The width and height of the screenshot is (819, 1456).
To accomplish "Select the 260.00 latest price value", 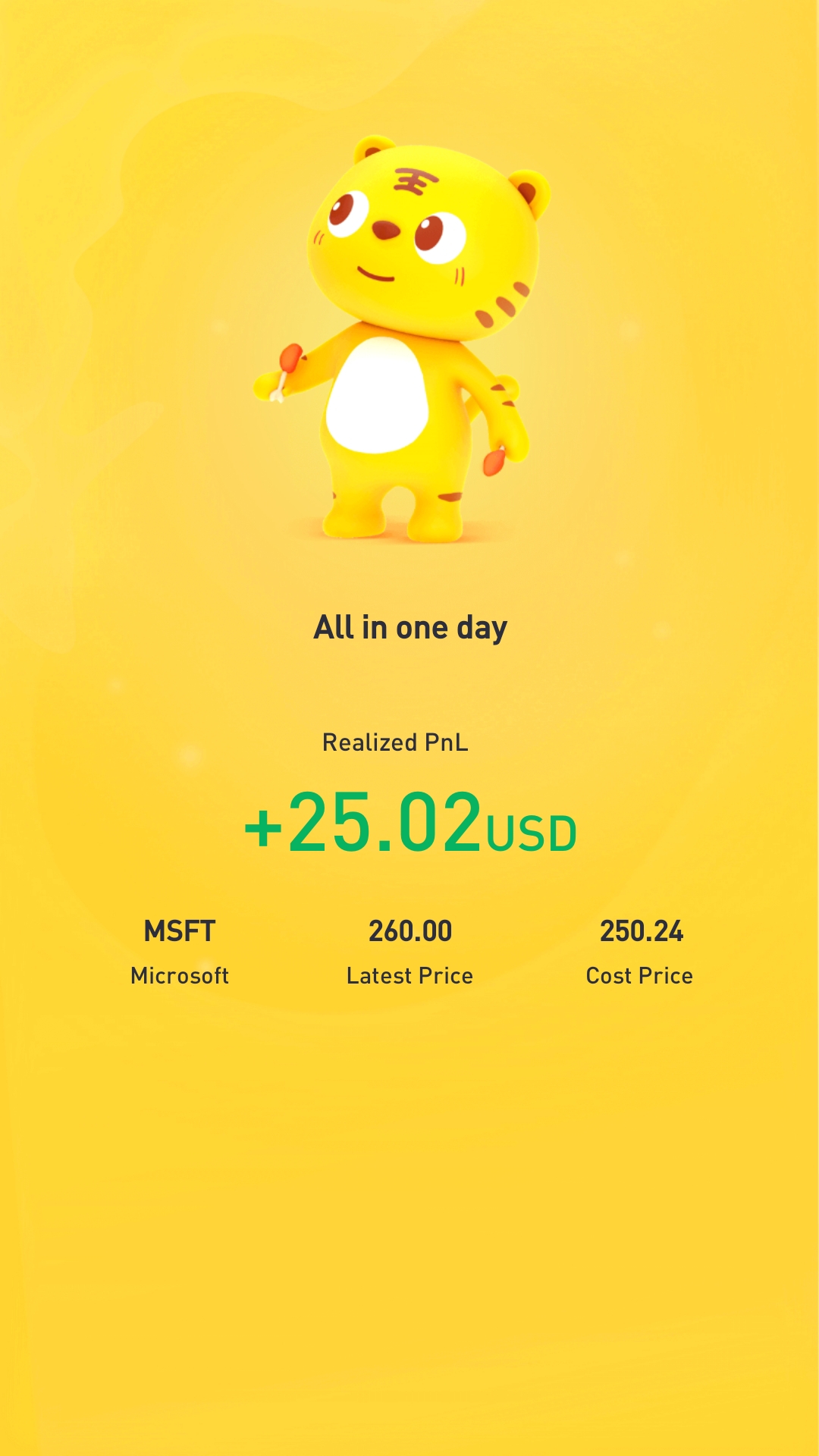I will pos(410,931).
